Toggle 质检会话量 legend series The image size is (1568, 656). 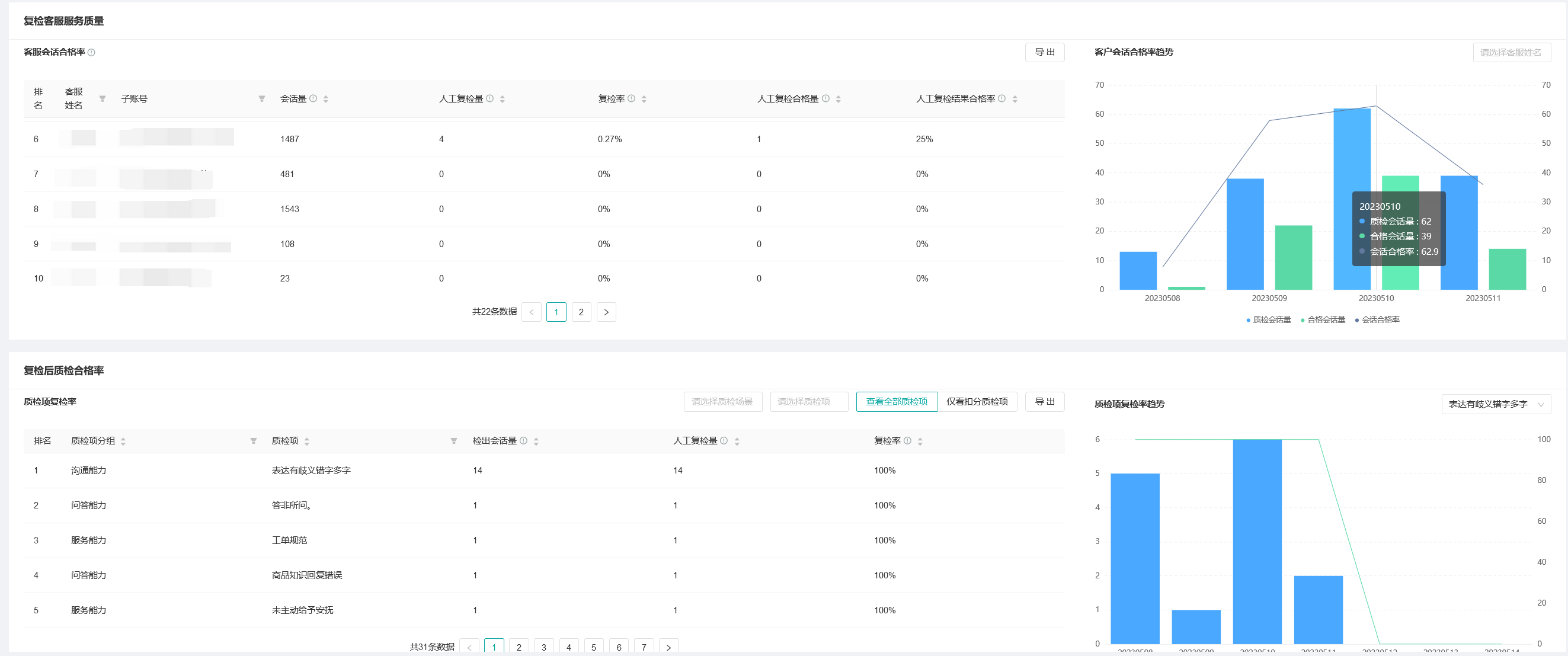[x=1269, y=319]
